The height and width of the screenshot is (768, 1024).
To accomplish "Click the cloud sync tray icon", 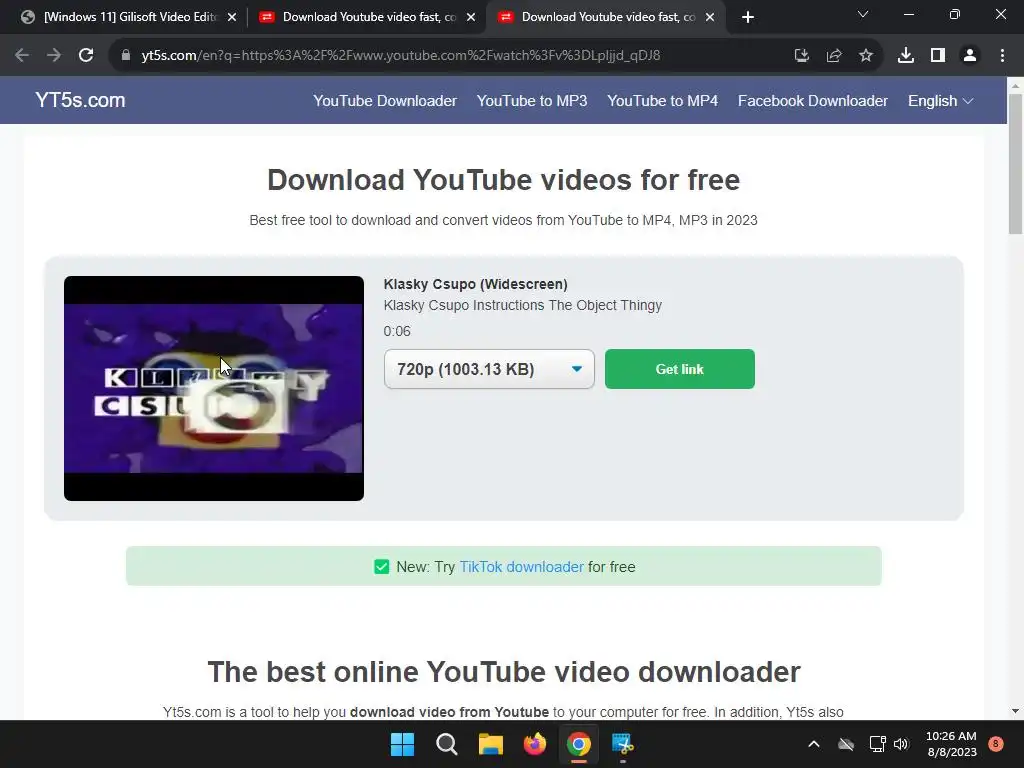I will tap(846, 744).
